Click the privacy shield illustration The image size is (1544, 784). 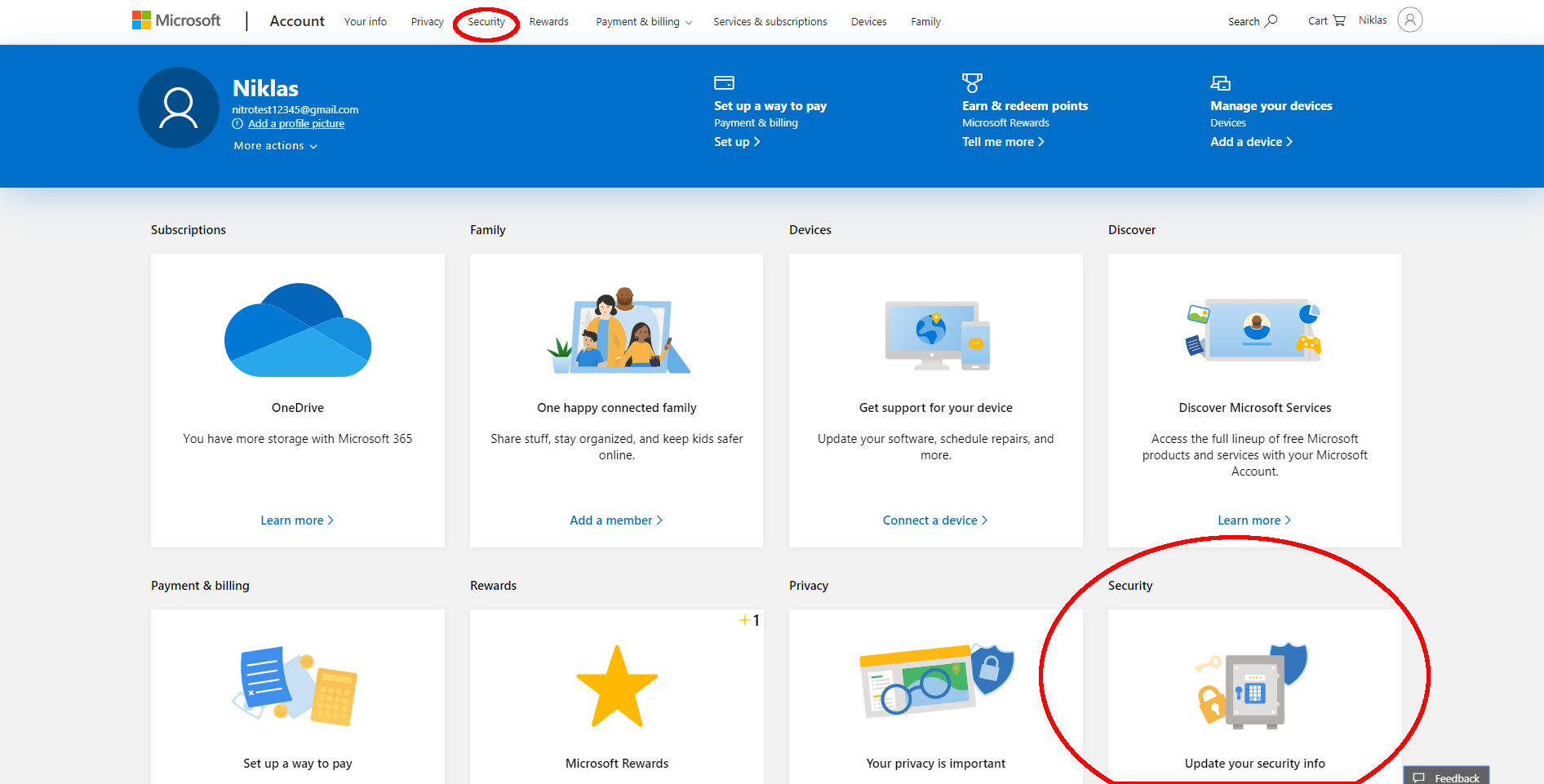pyautogui.click(x=937, y=680)
